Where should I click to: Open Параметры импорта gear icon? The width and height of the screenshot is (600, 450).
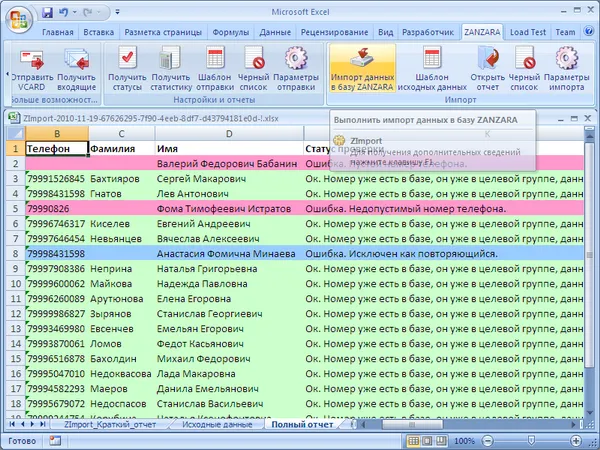point(566,59)
